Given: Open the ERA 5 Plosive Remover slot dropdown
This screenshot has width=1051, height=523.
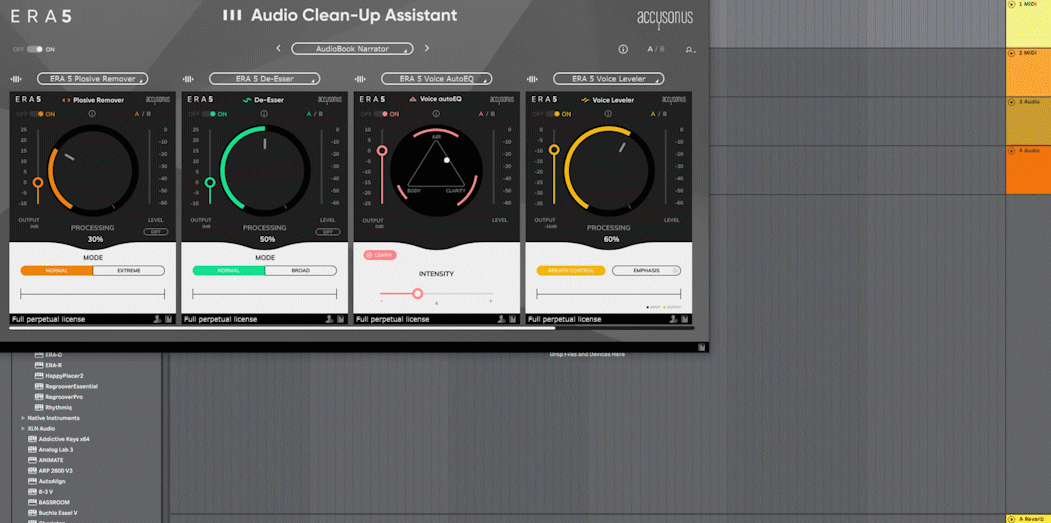Looking at the screenshot, I should 92,79.
